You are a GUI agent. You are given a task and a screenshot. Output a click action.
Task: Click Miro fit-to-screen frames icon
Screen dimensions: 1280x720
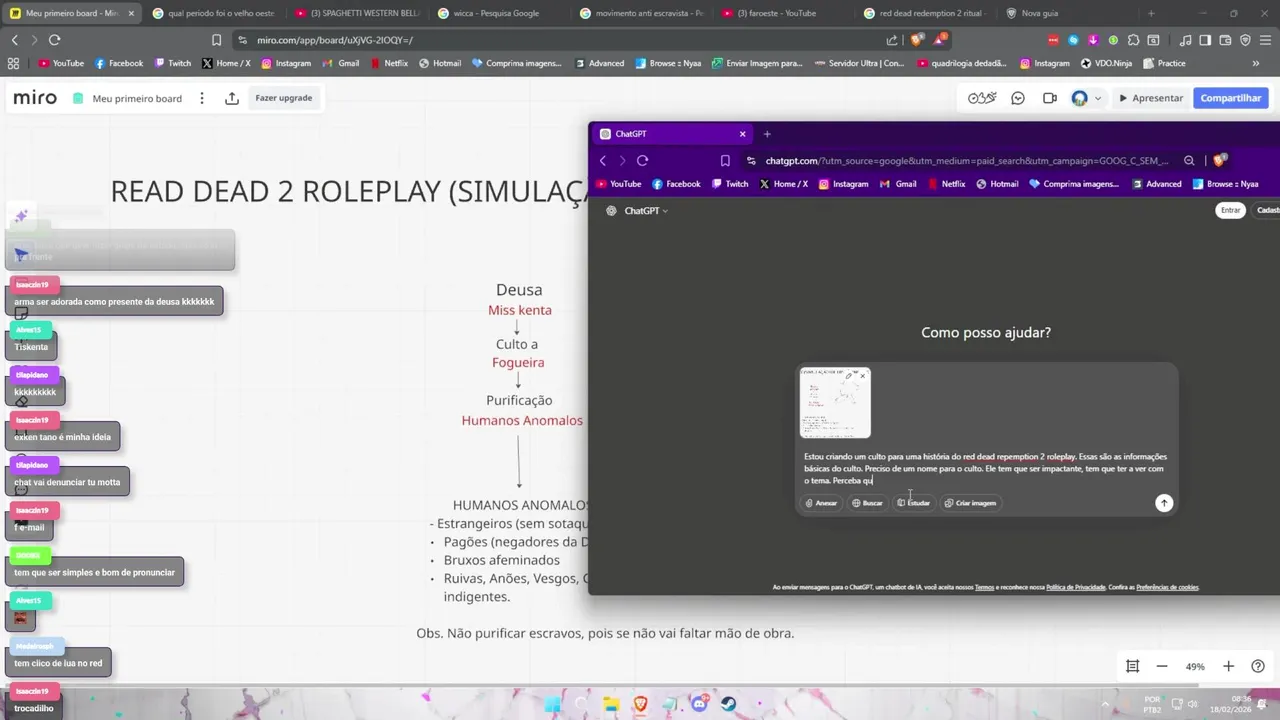(1132, 666)
